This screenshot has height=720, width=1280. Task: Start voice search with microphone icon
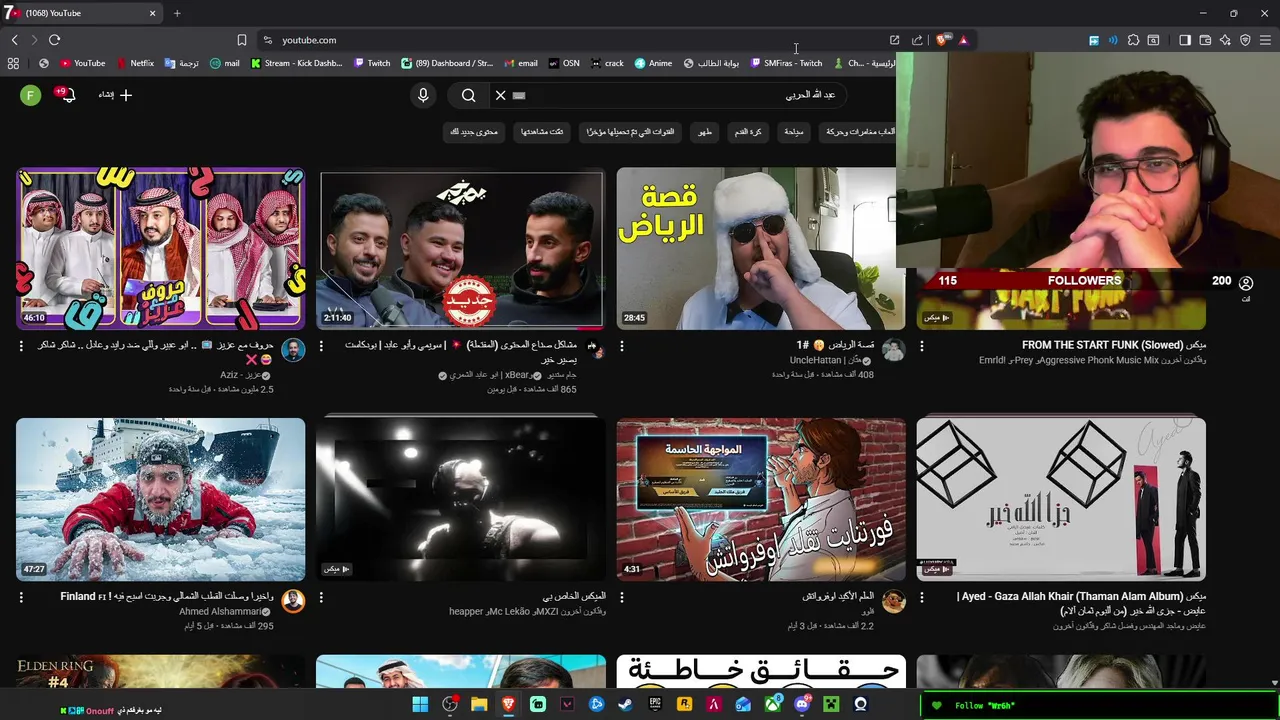423,95
